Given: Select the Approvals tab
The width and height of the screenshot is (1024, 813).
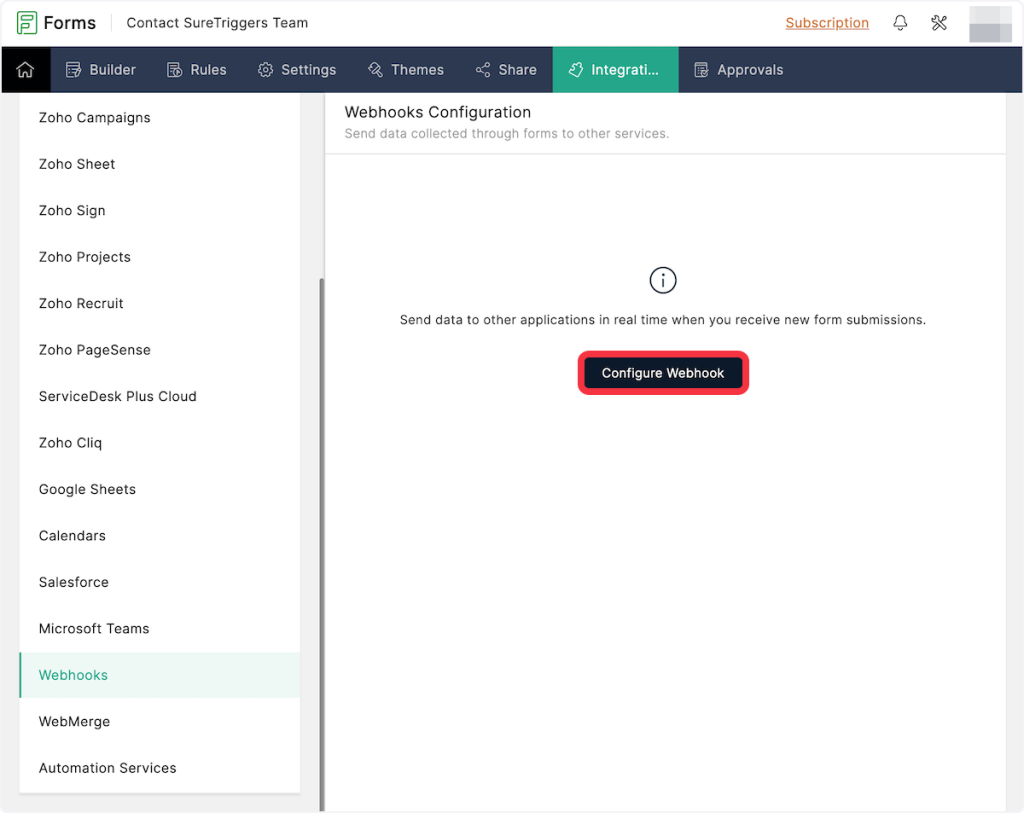Looking at the screenshot, I should click(x=738, y=70).
